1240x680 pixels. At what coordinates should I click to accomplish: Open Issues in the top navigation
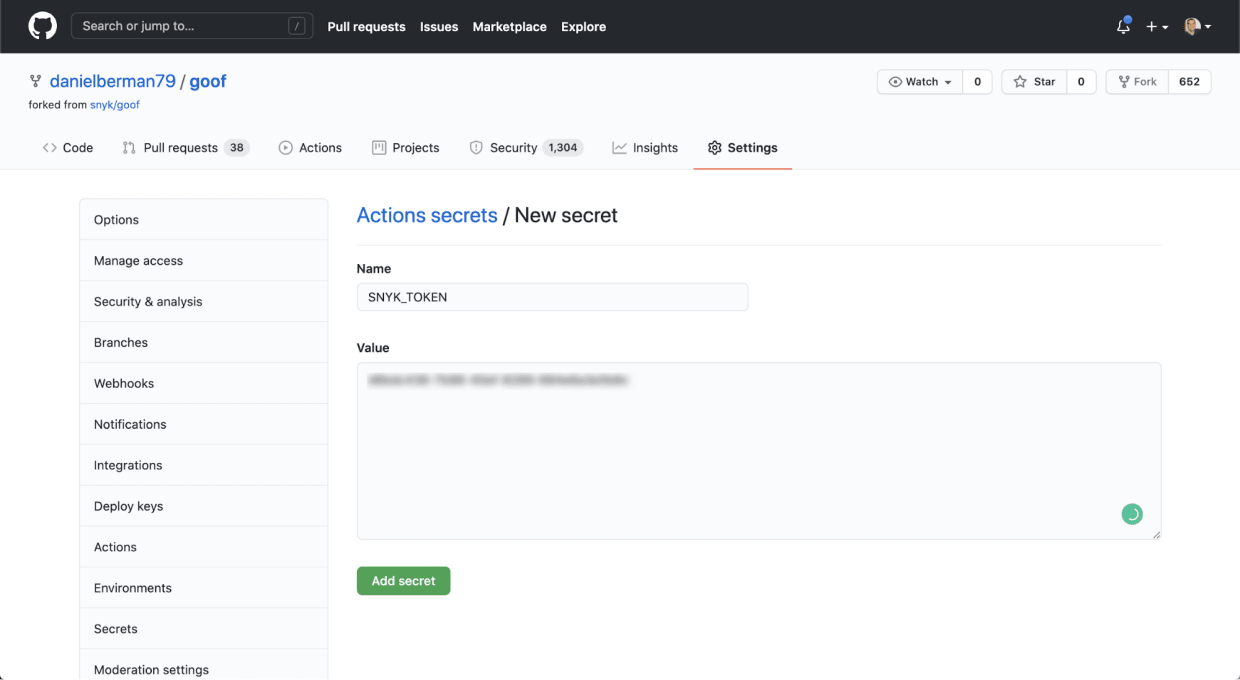coord(439,27)
